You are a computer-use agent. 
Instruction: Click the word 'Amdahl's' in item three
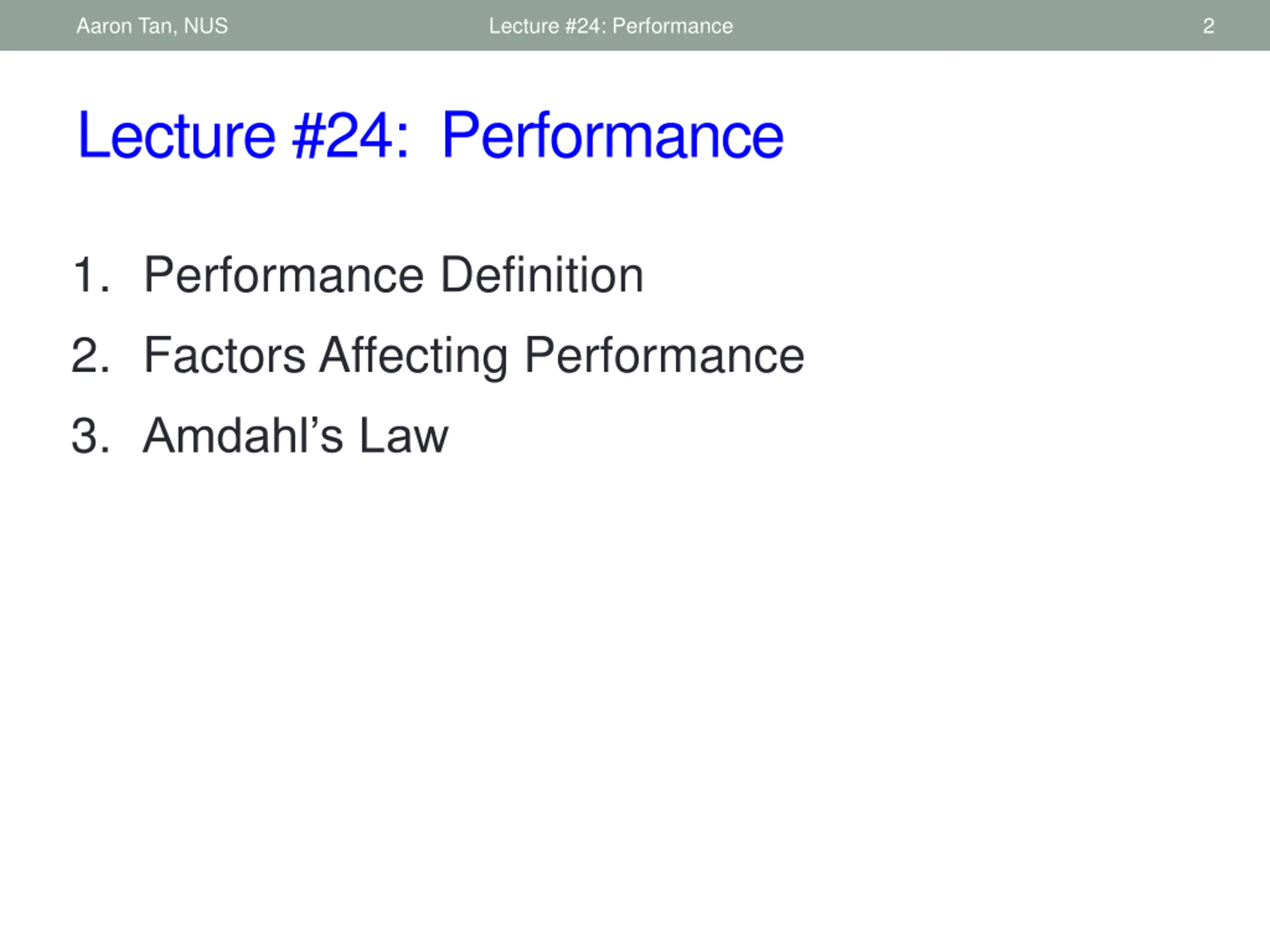pyautogui.click(x=244, y=435)
